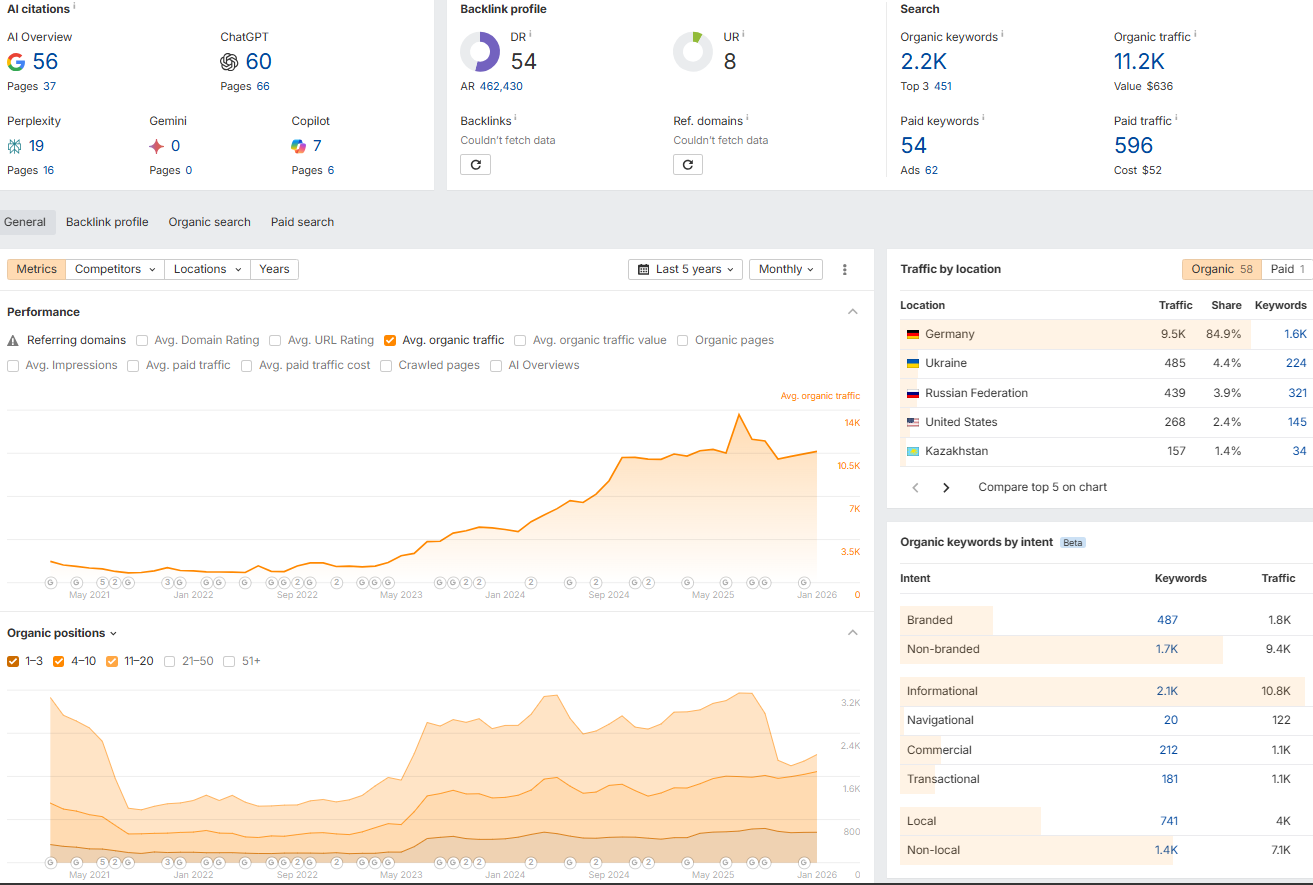Click the Backlinks refresh icon button

click(x=475, y=165)
